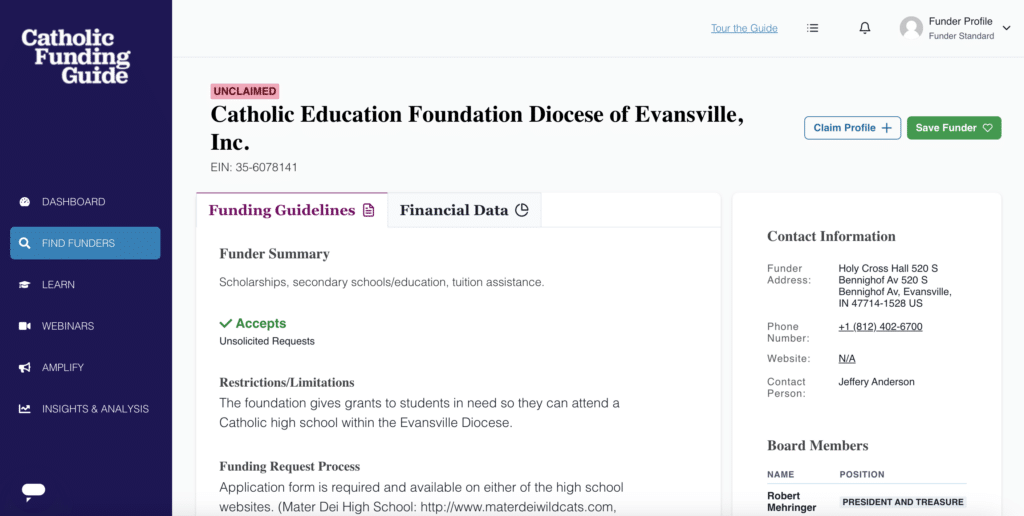The width and height of the screenshot is (1024, 516).
Task: Open the Learn graduation cap icon
Action: (25, 285)
